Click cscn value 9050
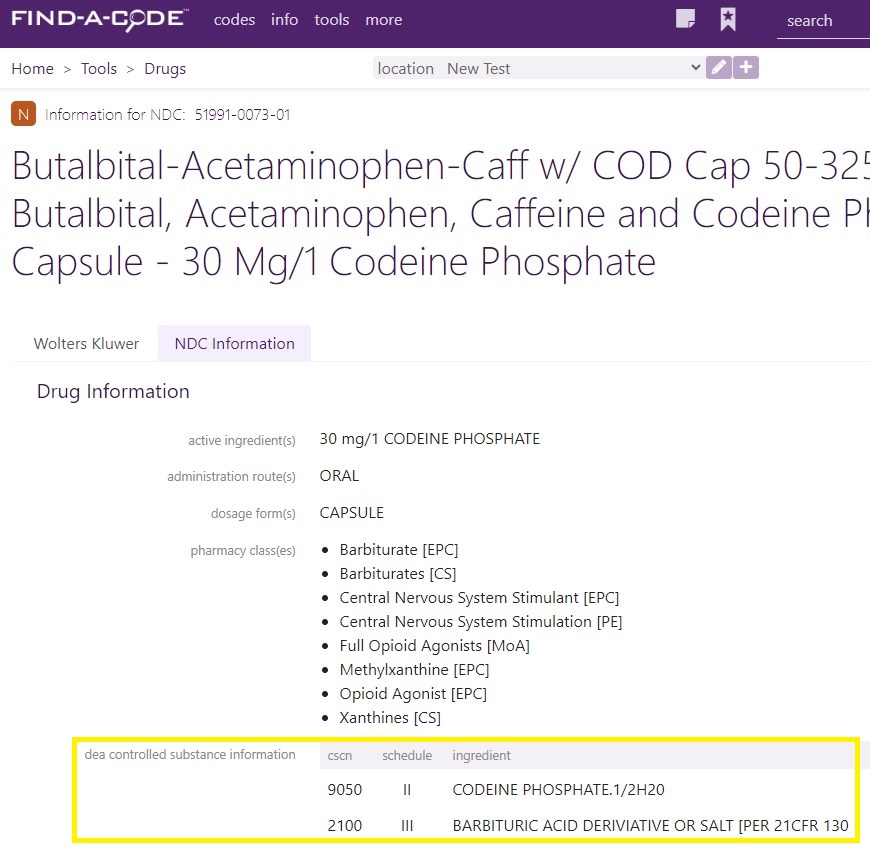 tap(345, 789)
